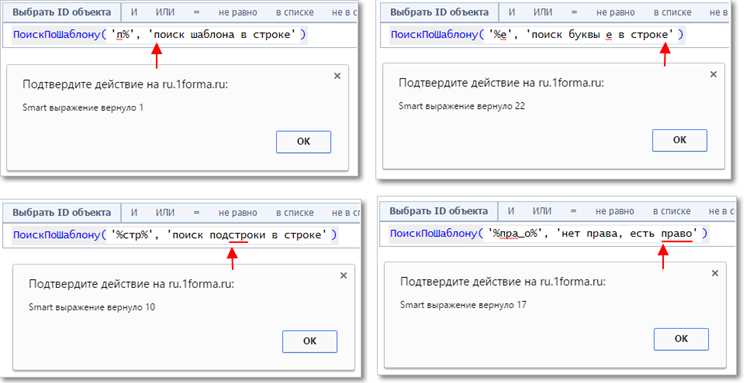Click 'Выбрать ID объекта' above the 'п%' expression
This screenshot has height=383, width=750.
click(62, 12)
